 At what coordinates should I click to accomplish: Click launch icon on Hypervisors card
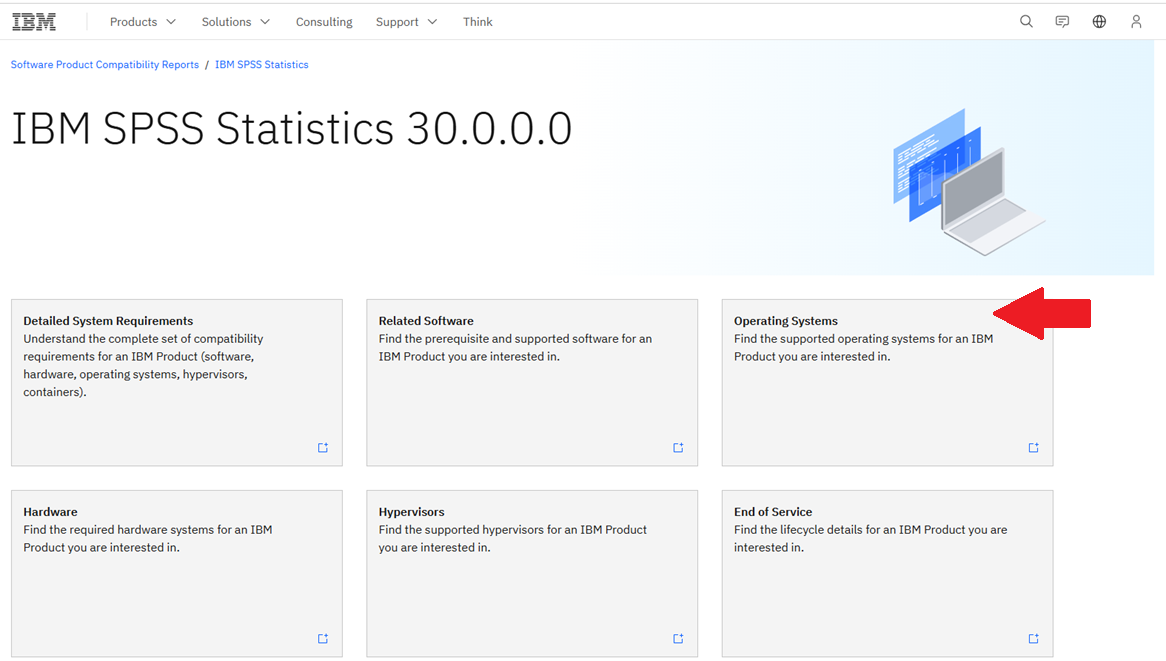678,639
